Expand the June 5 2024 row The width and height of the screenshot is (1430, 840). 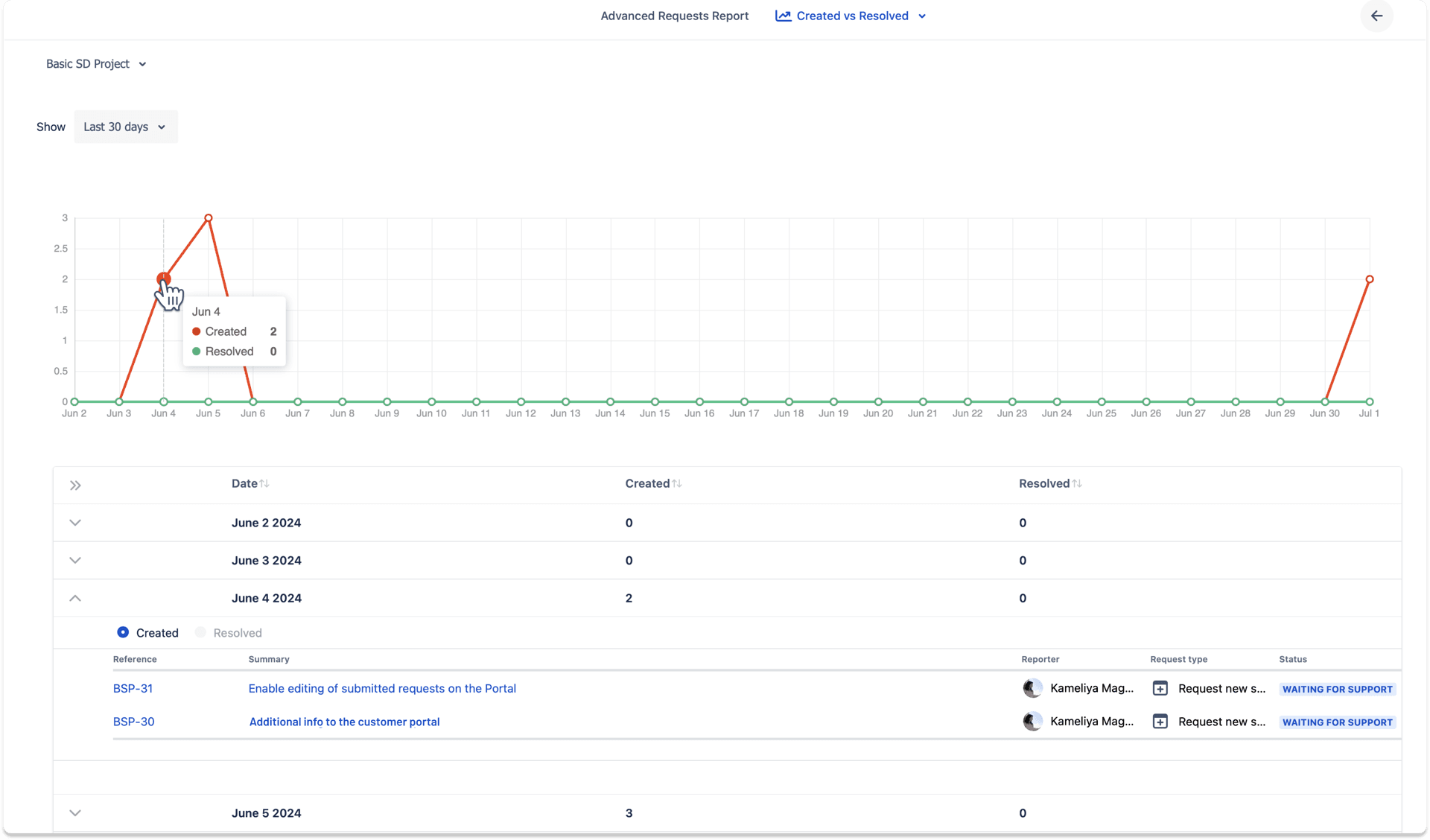tap(75, 813)
